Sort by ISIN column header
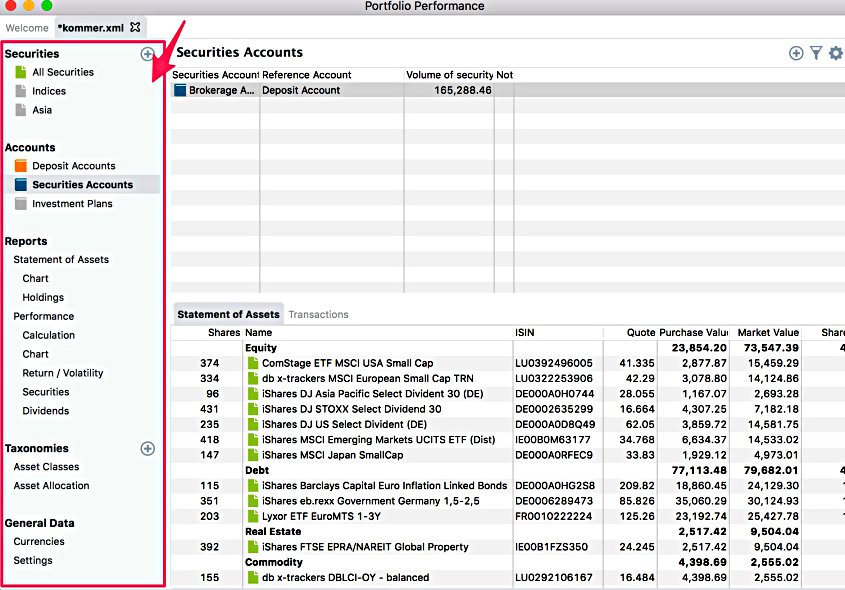Image resolution: width=845 pixels, height=590 pixels. (x=558, y=332)
